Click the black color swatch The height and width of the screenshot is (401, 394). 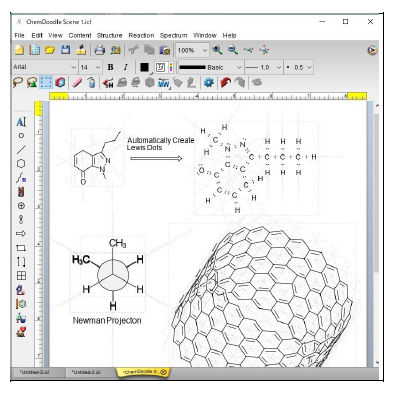pyautogui.click(x=144, y=67)
